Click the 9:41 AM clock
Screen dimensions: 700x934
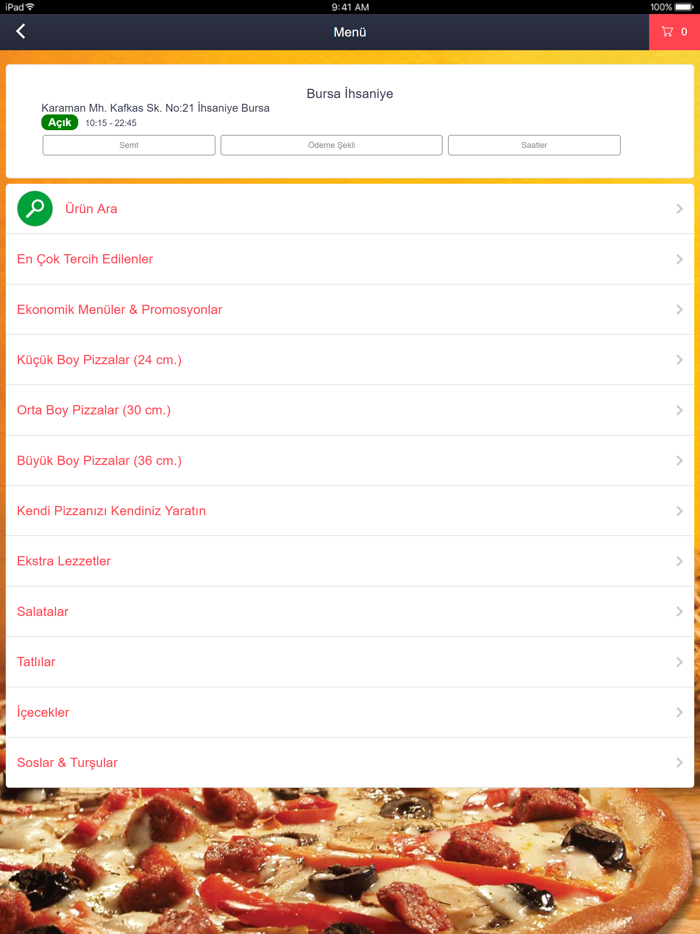tap(350, 7)
